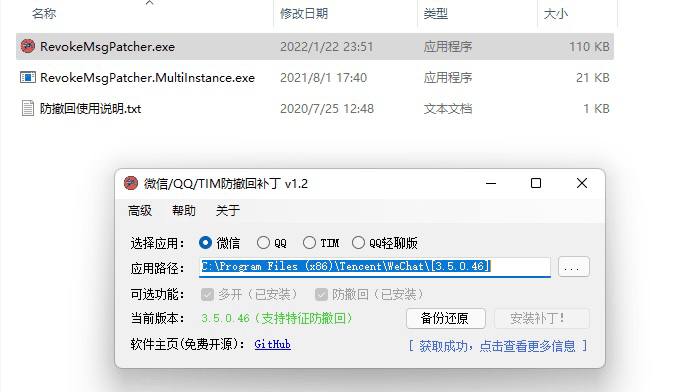
Task: Click the date 2020/7/25 12:48
Action: (x=327, y=108)
